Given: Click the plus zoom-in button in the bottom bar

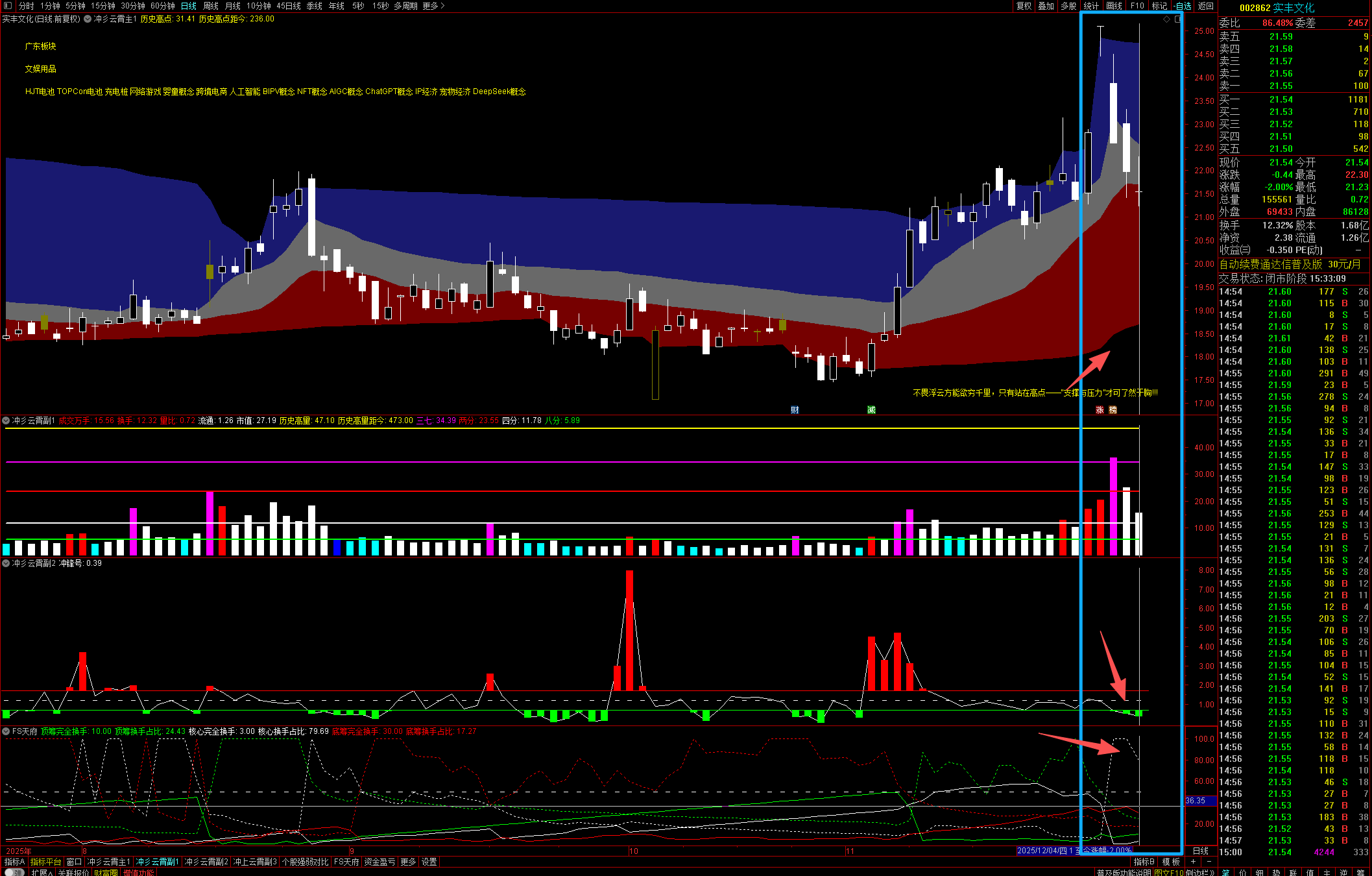Looking at the screenshot, I should tap(1193, 862).
